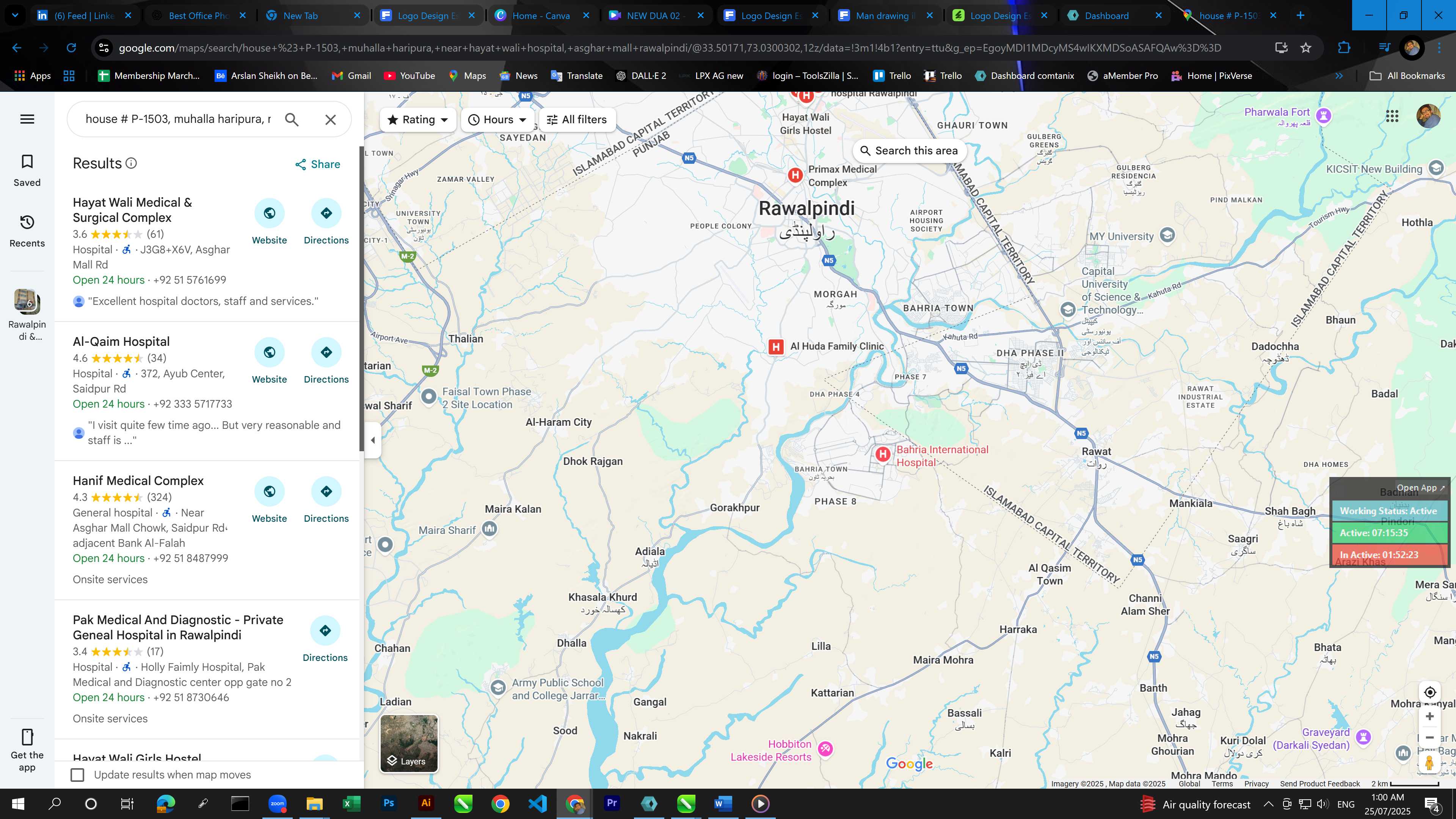The width and height of the screenshot is (1456, 819).
Task: Open the Chrome extensions puzzle icon
Action: pyautogui.click(x=1344, y=48)
